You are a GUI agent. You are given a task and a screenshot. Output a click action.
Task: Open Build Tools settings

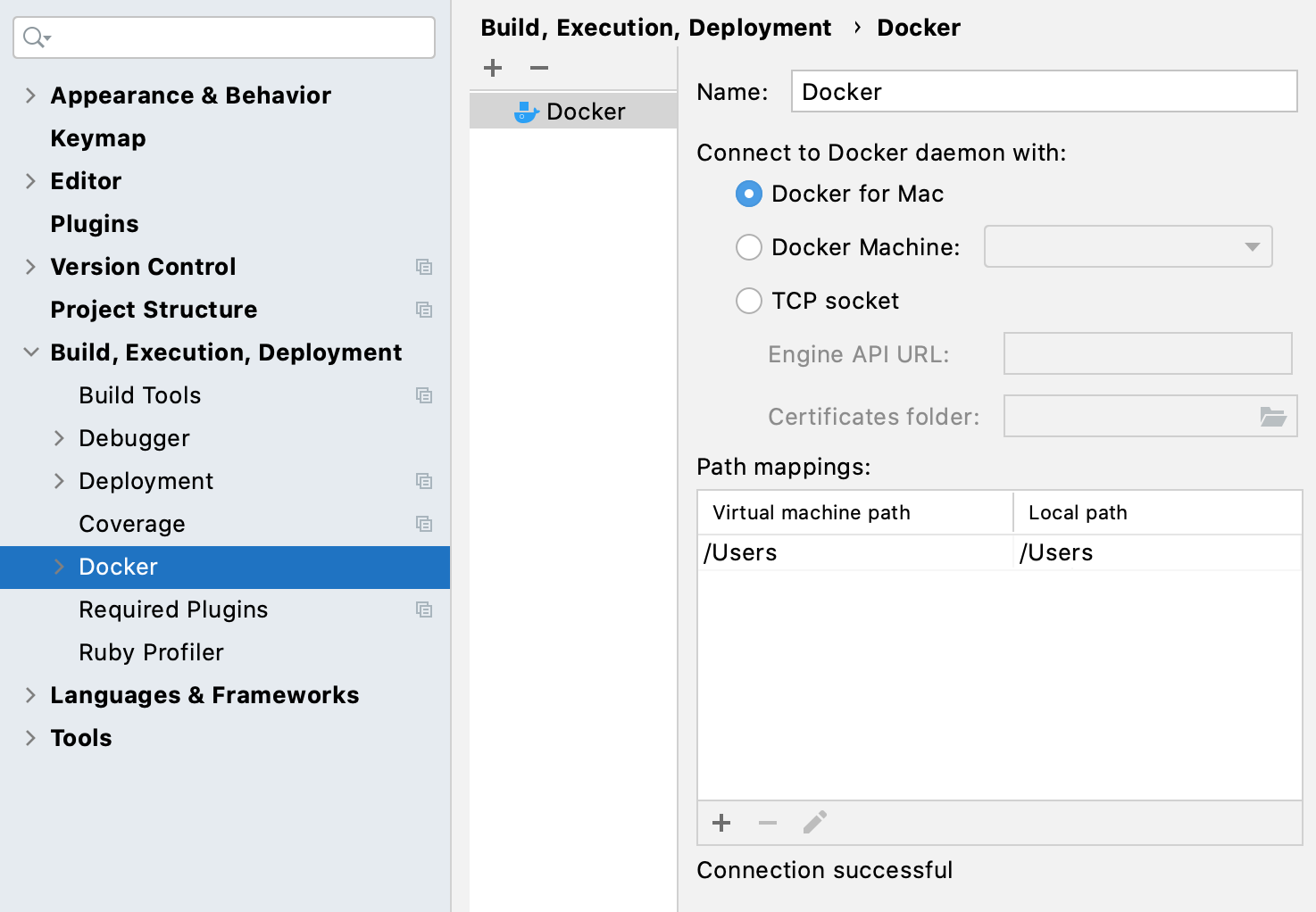tap(140, 395)
